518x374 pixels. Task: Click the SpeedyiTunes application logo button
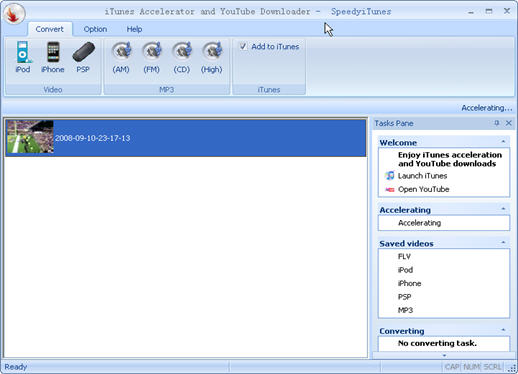pos(14,14)
